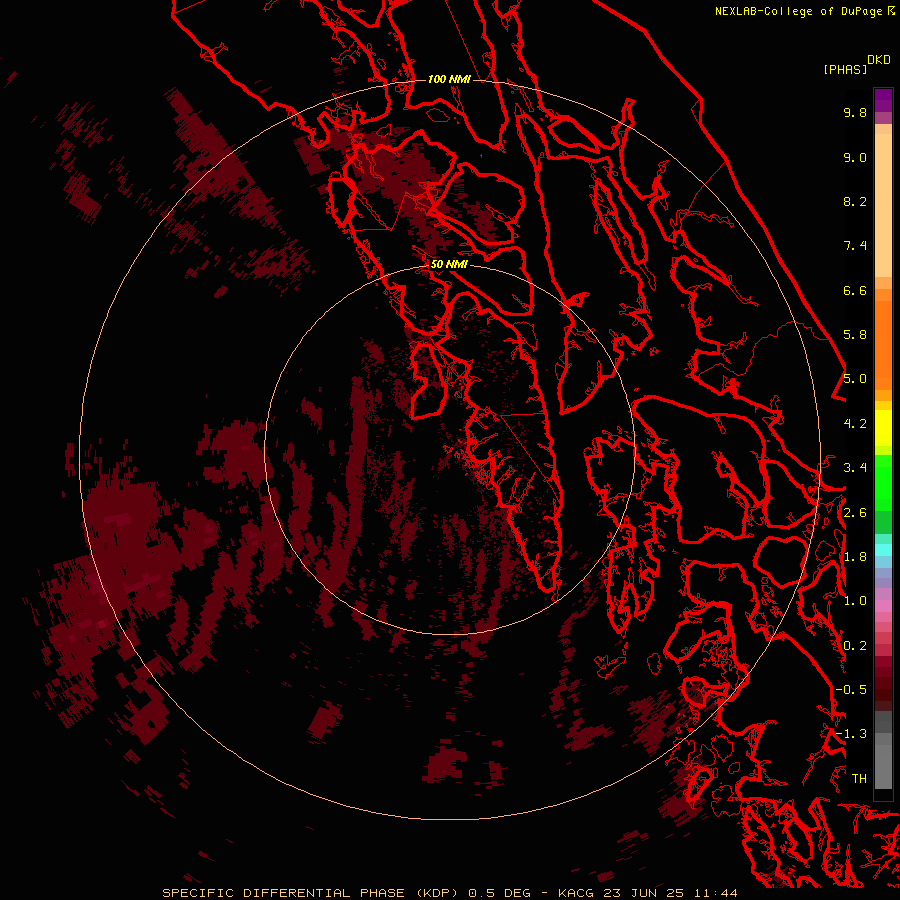The width and height of the screenshot is (900, 900).
Task: Click the 23 JUN 25 11:44 timestamp
Action: 670,893
